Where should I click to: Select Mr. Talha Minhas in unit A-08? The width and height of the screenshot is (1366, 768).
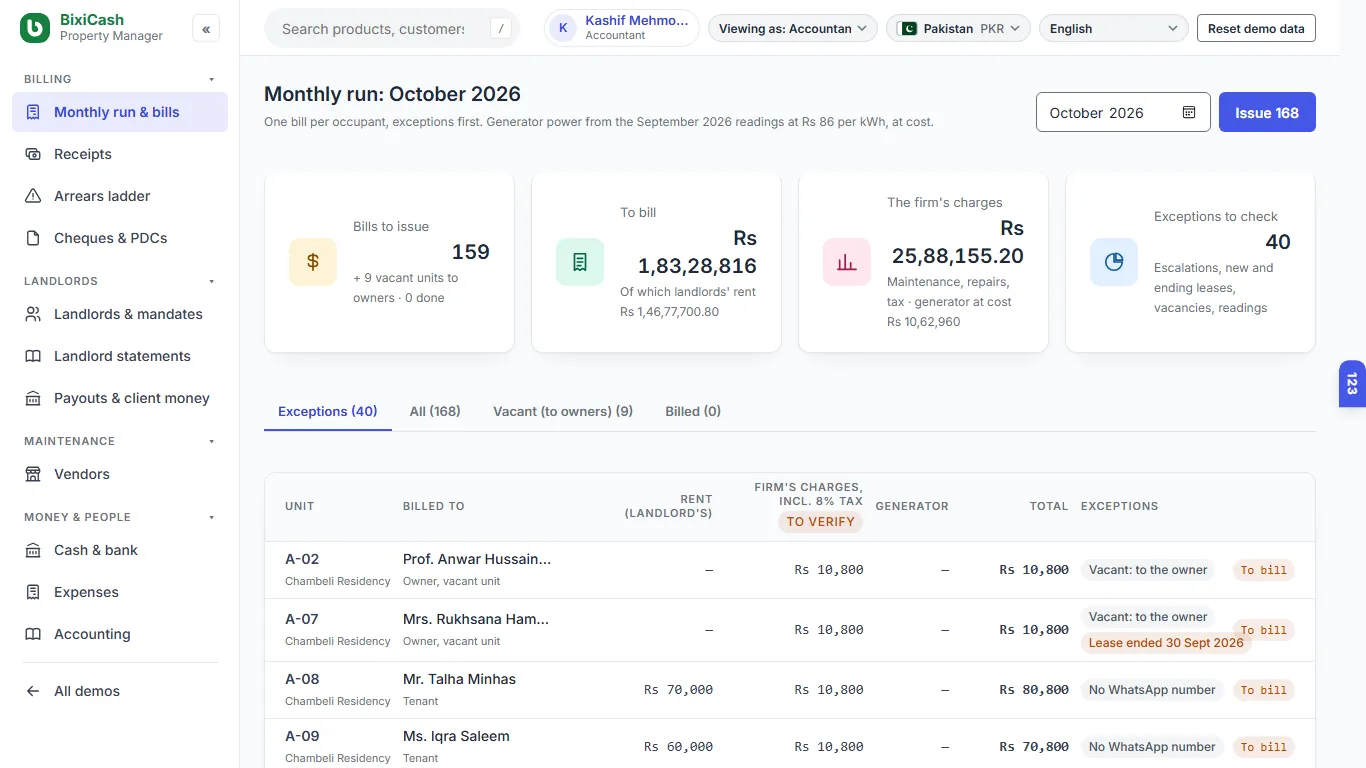tap(459, 679)
